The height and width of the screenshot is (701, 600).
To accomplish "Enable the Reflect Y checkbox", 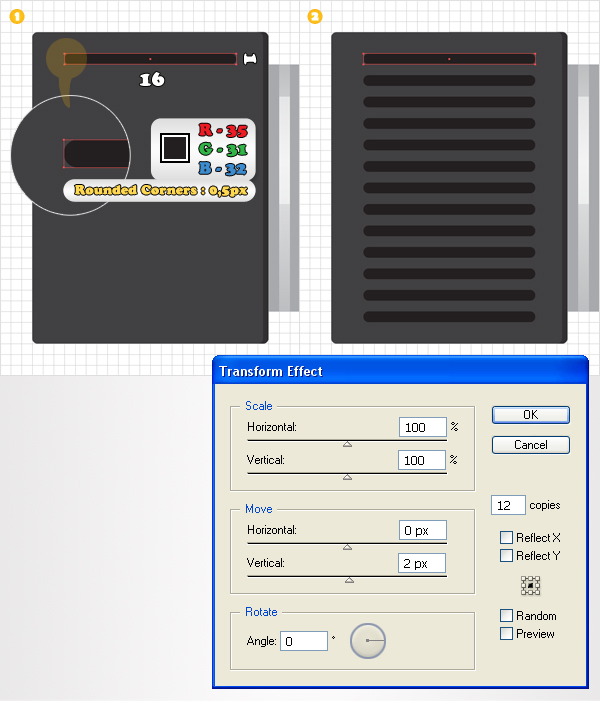I will click(506, 556).
